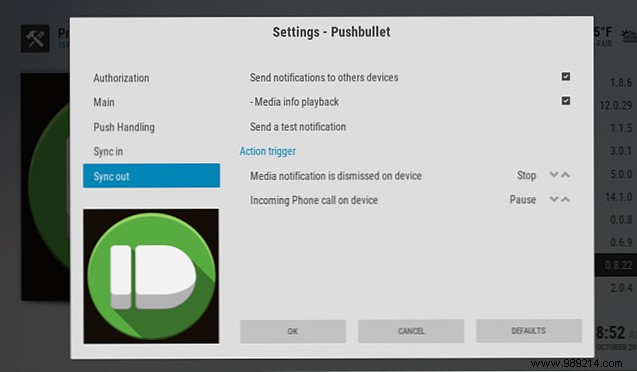Toggle the Media info playback checkbox

(x=566, y=101)
